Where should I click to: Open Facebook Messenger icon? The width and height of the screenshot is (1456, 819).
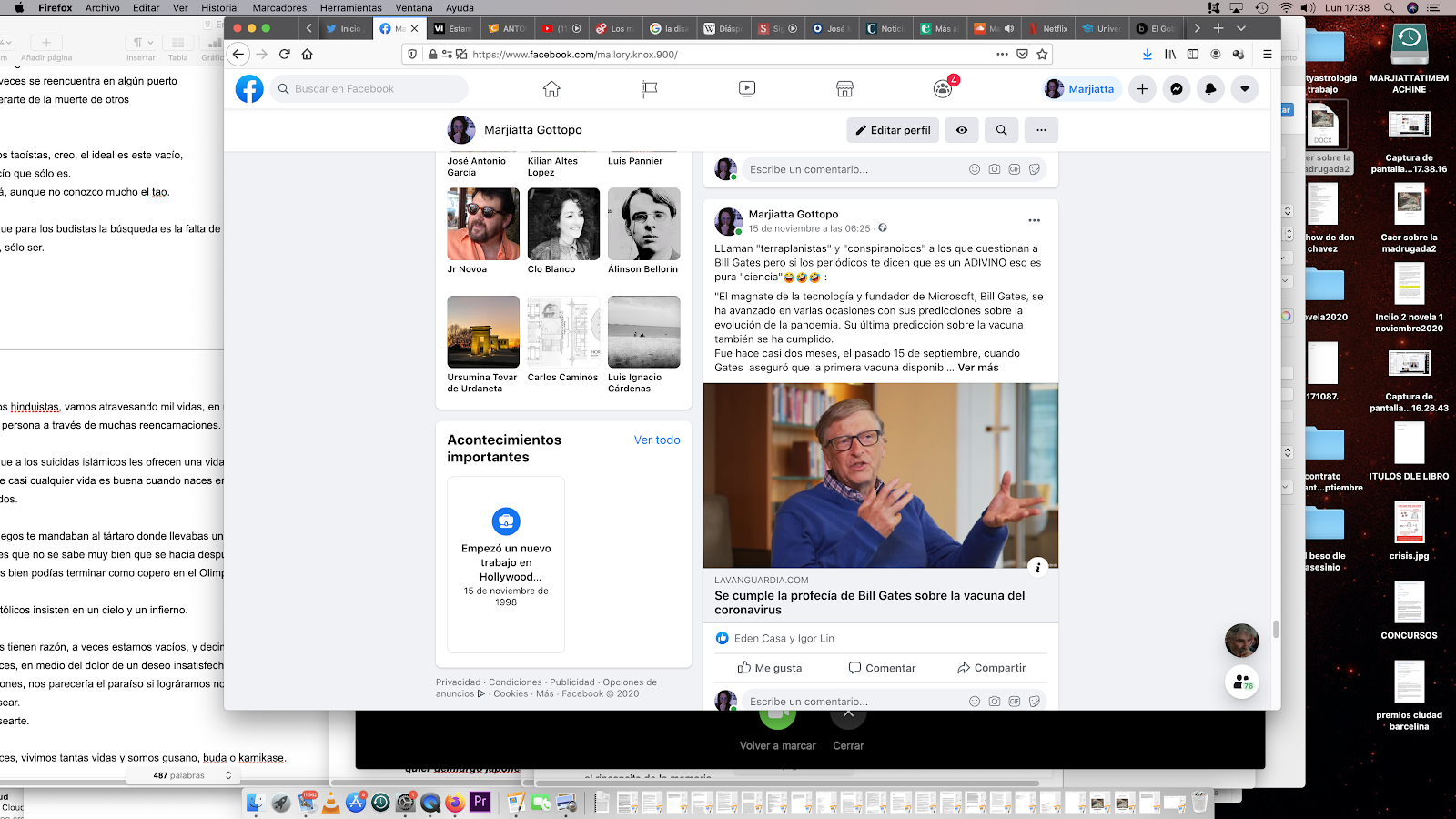pos(1177,89)
